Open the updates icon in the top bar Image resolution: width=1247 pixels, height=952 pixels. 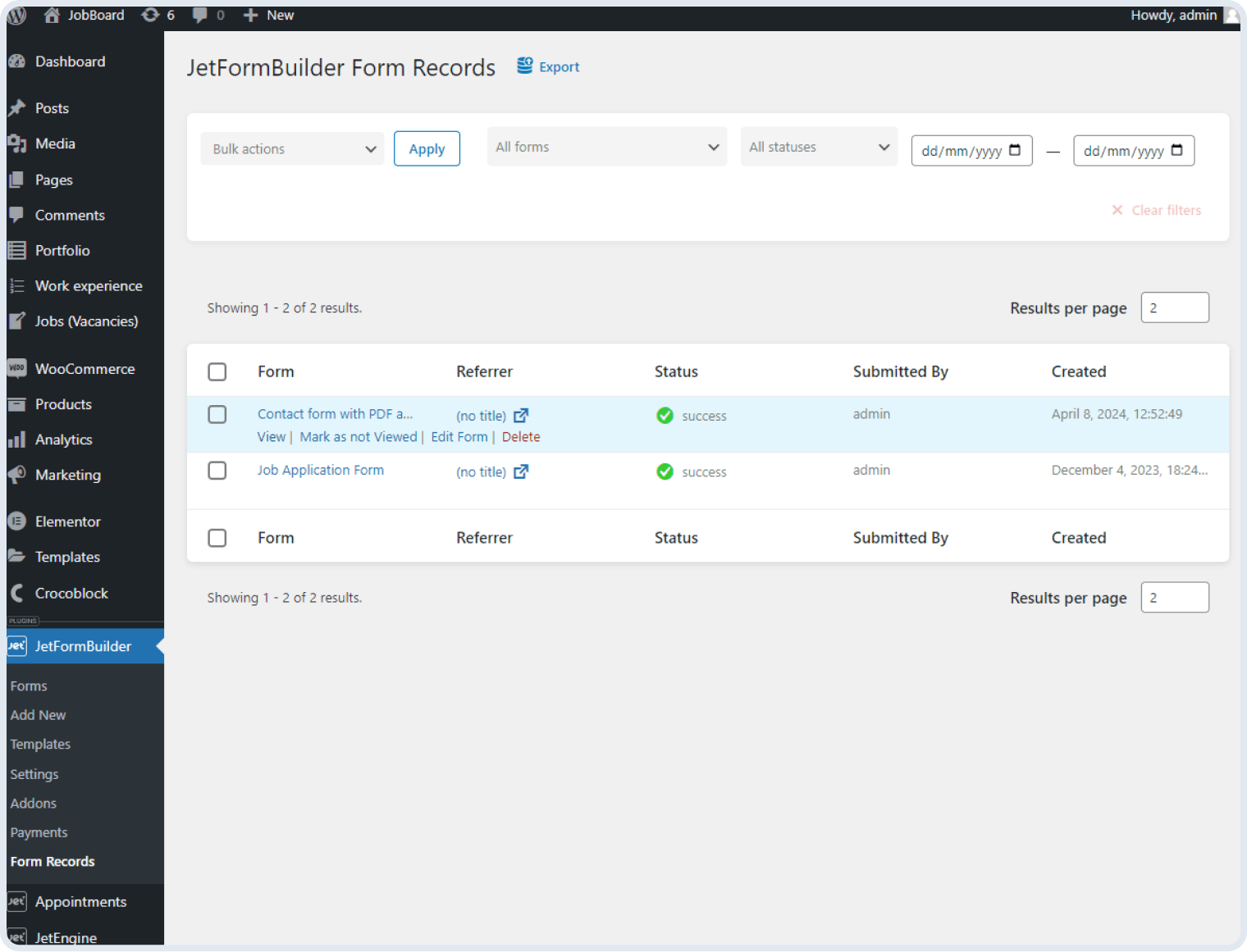click(149, 14)
